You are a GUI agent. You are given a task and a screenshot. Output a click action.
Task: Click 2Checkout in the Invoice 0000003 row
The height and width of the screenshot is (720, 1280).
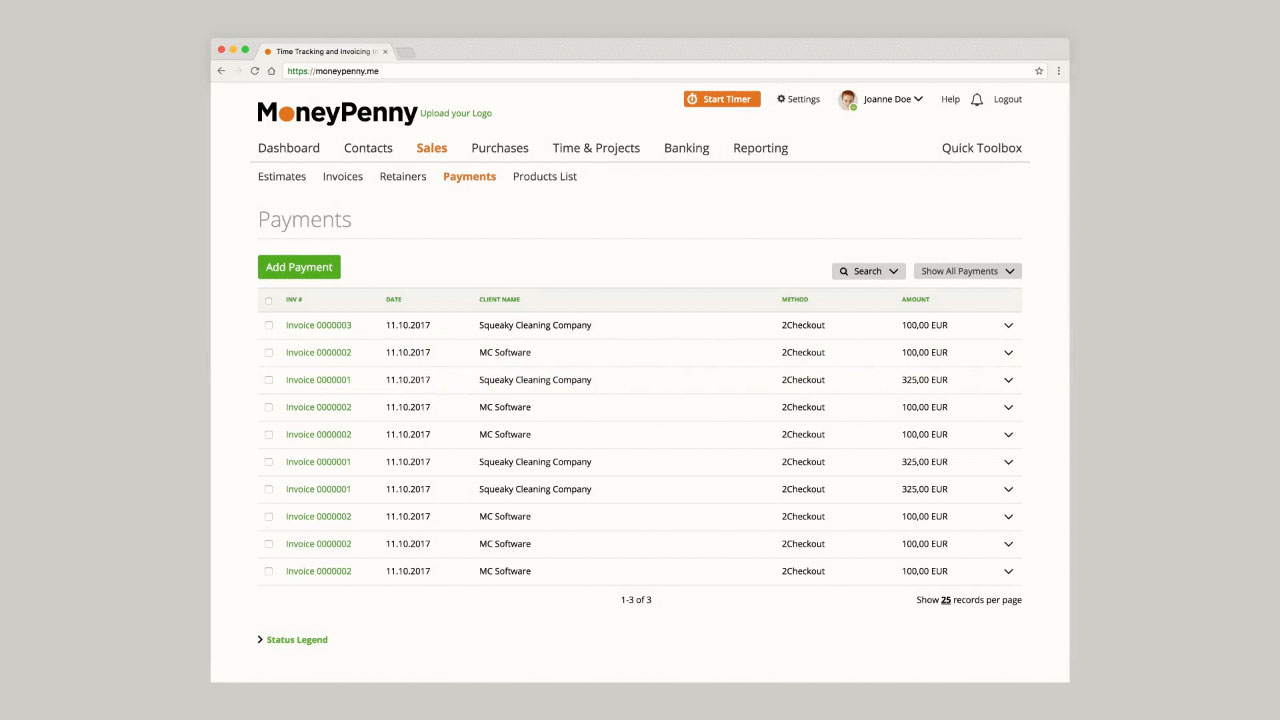point(803,325)
